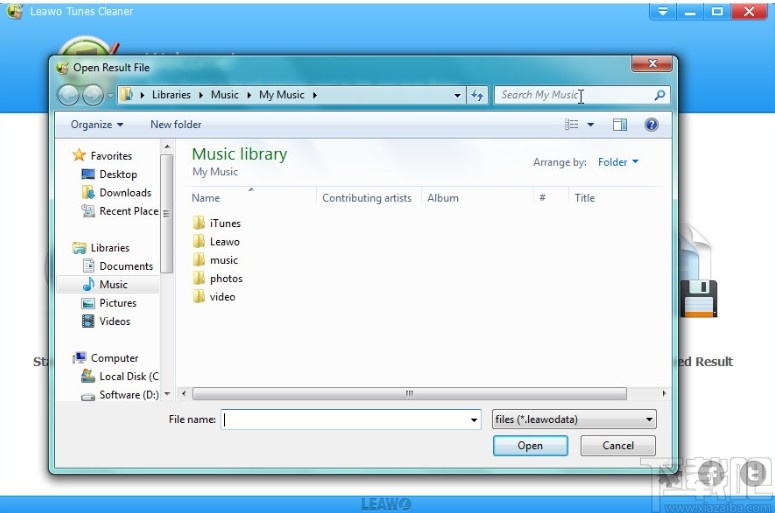Sort by Title column header
The width and height of the screenshot is (775, 513).
[585, 198]
